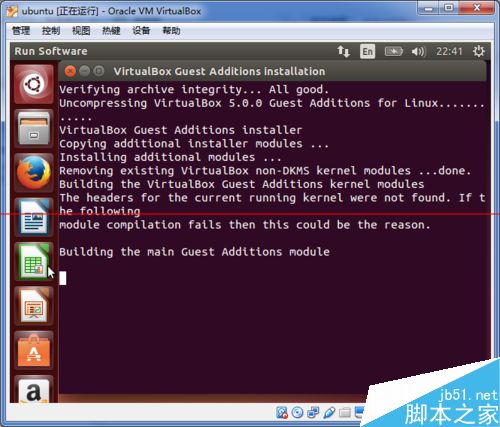Open the Files manager in launcher
The width and height of the screenshot is (500, 427).
pos(33,129)
